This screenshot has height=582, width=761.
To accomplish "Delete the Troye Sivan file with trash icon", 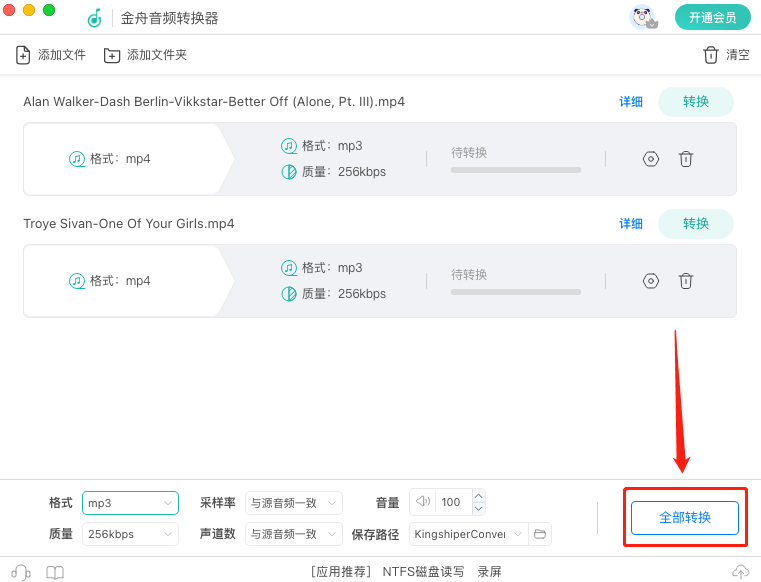I will (686, 281).
